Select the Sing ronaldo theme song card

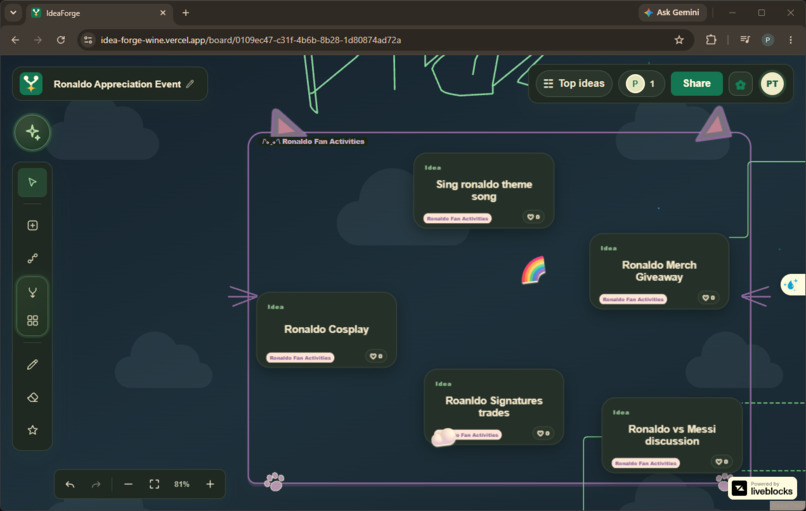(484, 191)
